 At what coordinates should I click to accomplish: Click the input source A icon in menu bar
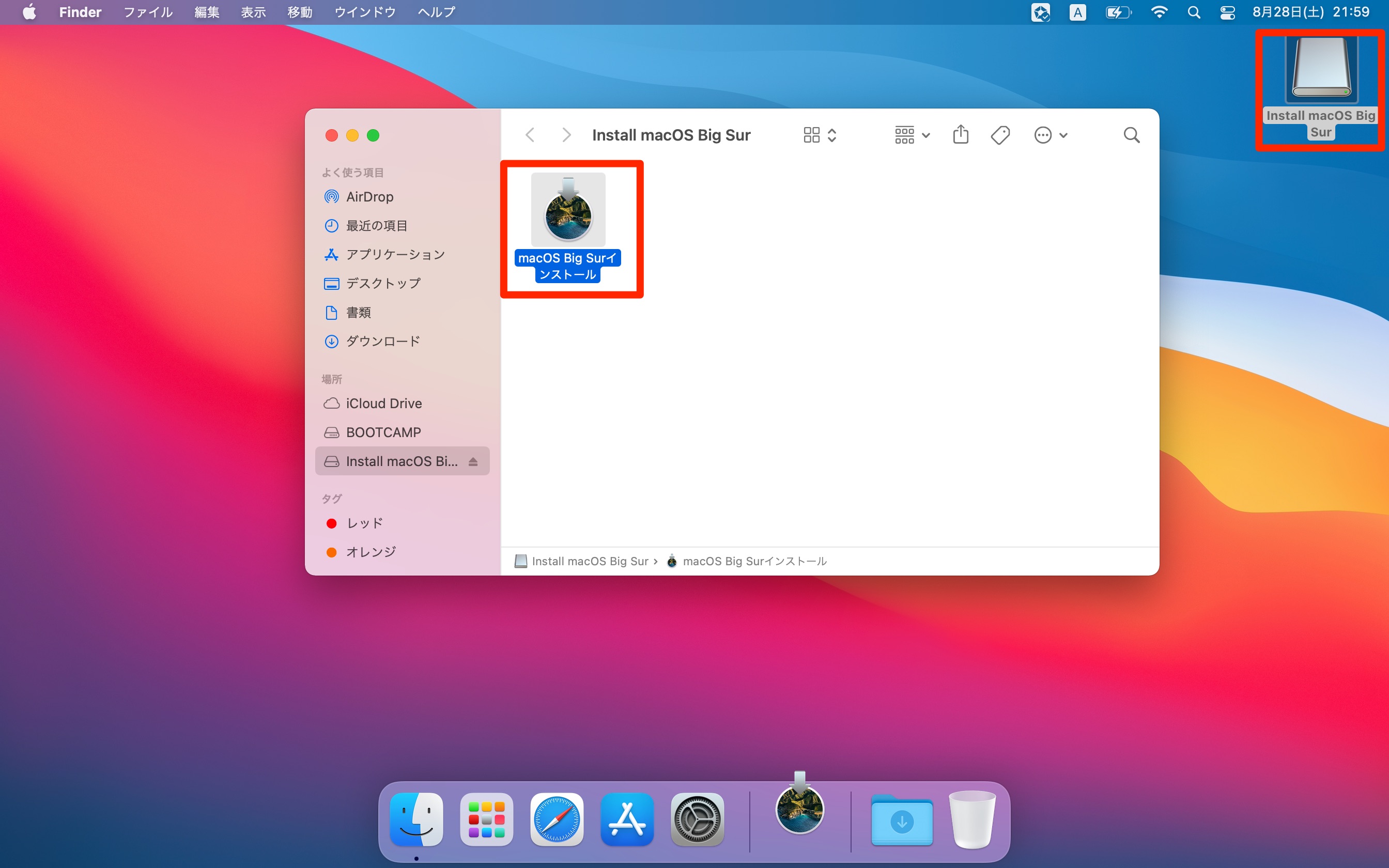(1077, 12)
